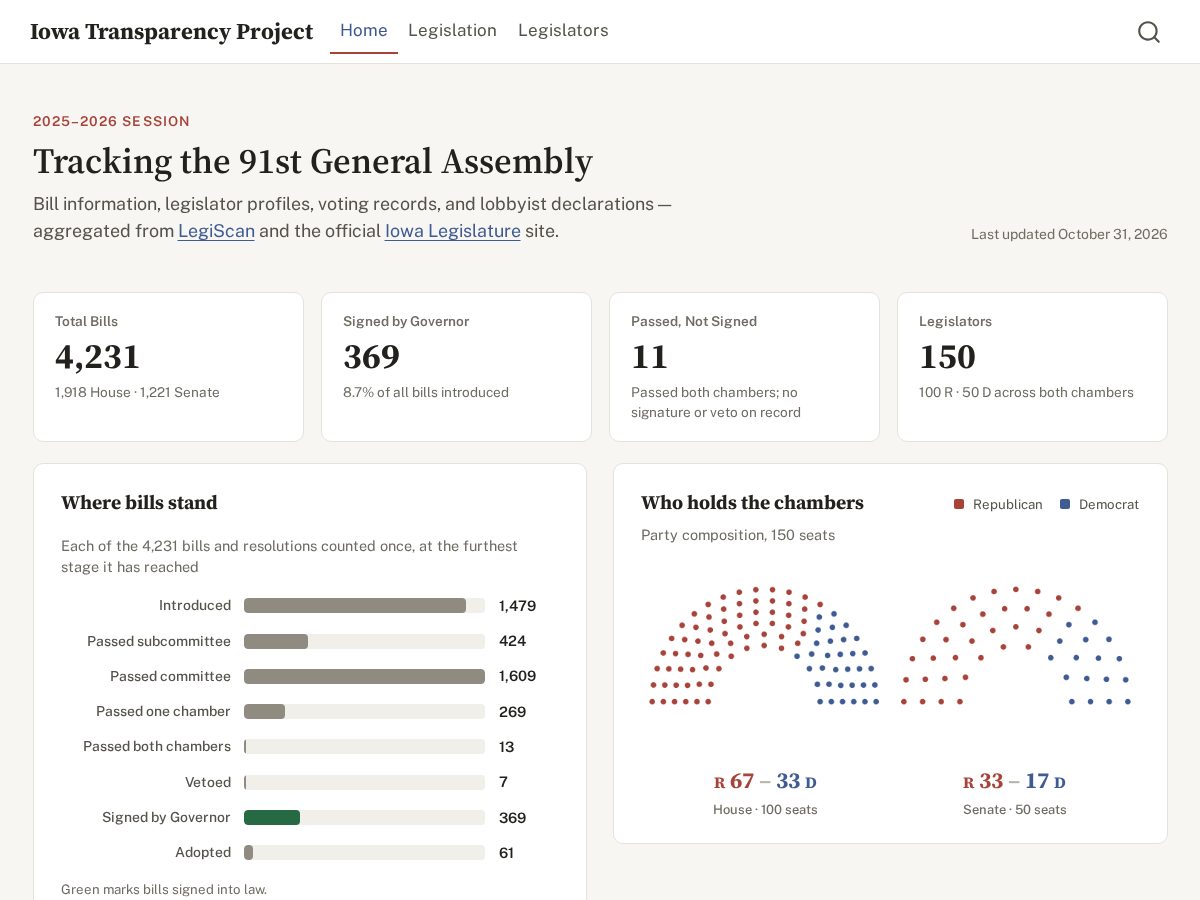The height and width of the screenshot is (900, 1200).
Task: Click the 1,609 committee count
Action: pyautogui.click(x=517, y=676)
